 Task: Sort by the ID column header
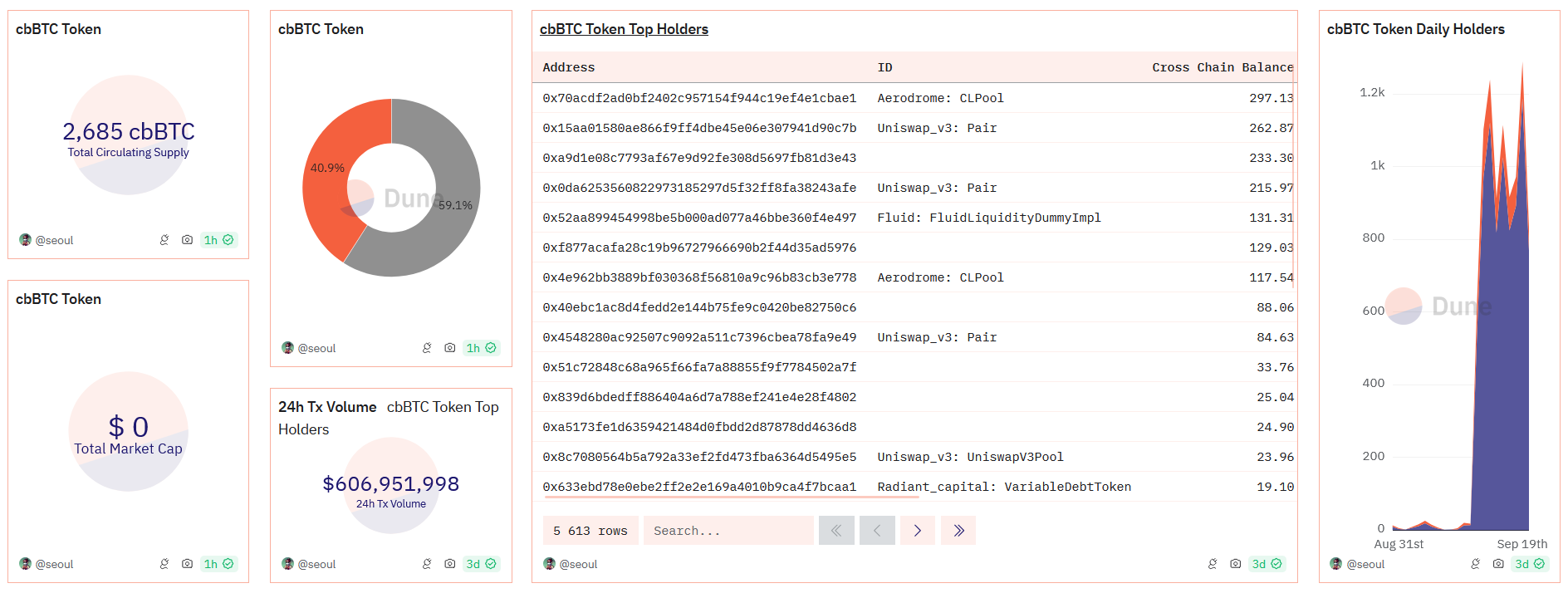point(885,67)
